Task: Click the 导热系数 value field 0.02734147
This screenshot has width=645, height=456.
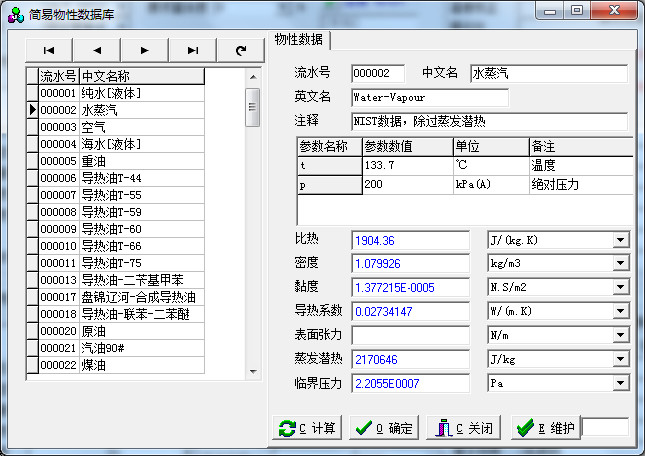Action: pos(410,311)
